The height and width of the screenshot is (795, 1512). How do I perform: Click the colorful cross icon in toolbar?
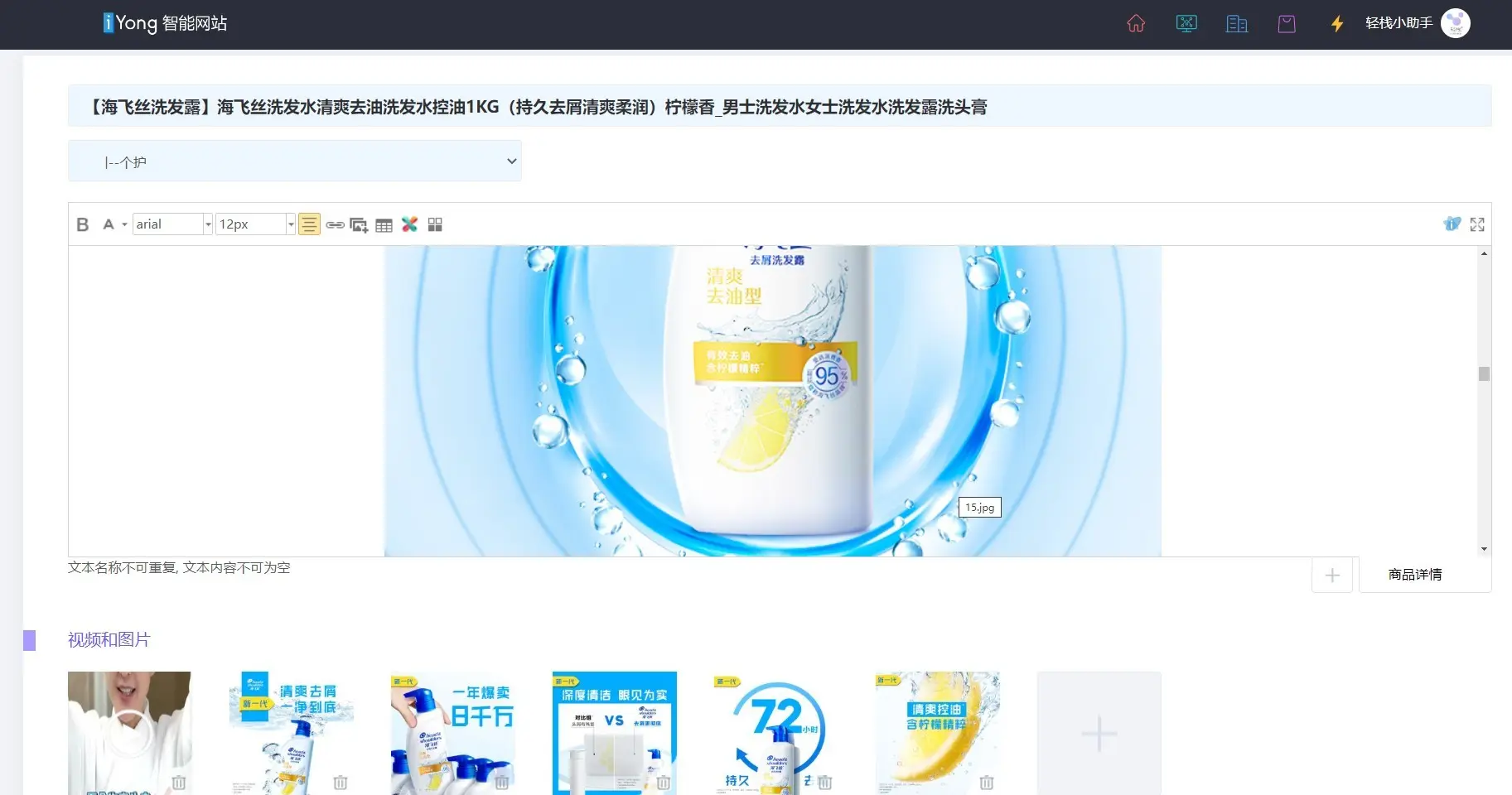409,224
